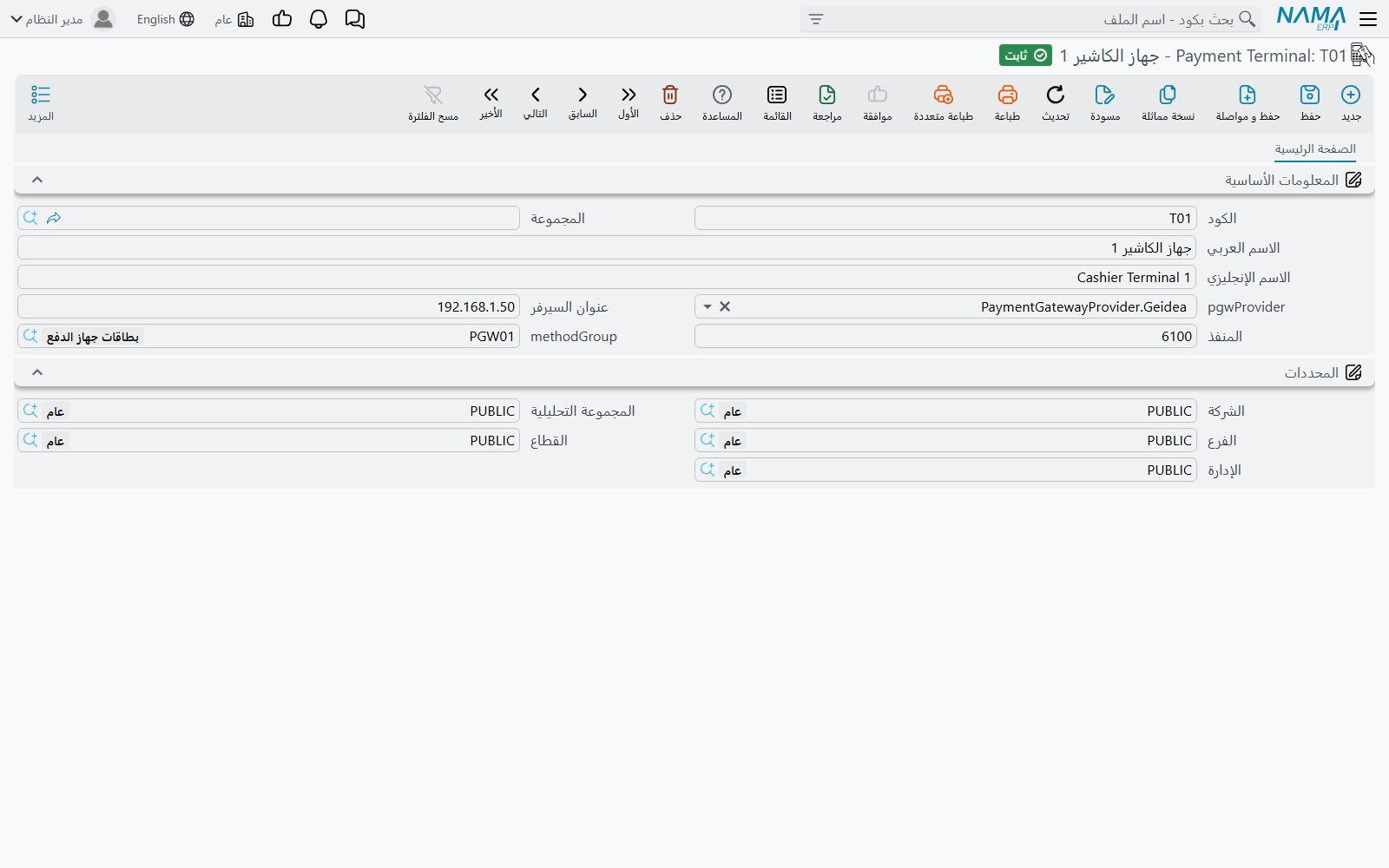Image resolution: width=1389 pixels, height=868 pixels.
Task: Open the search filter options icon
Action: click(816, 19)
